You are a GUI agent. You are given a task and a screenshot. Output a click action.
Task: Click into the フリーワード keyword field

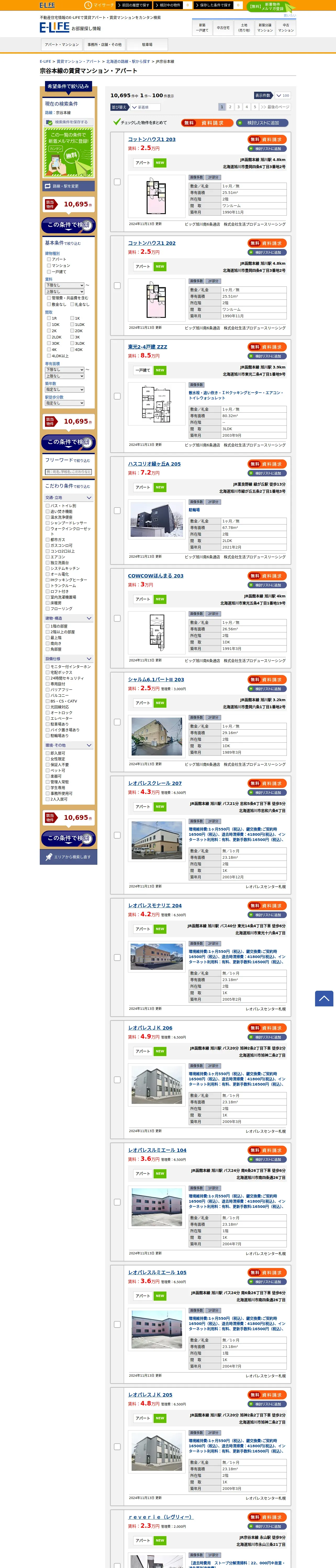68,472
